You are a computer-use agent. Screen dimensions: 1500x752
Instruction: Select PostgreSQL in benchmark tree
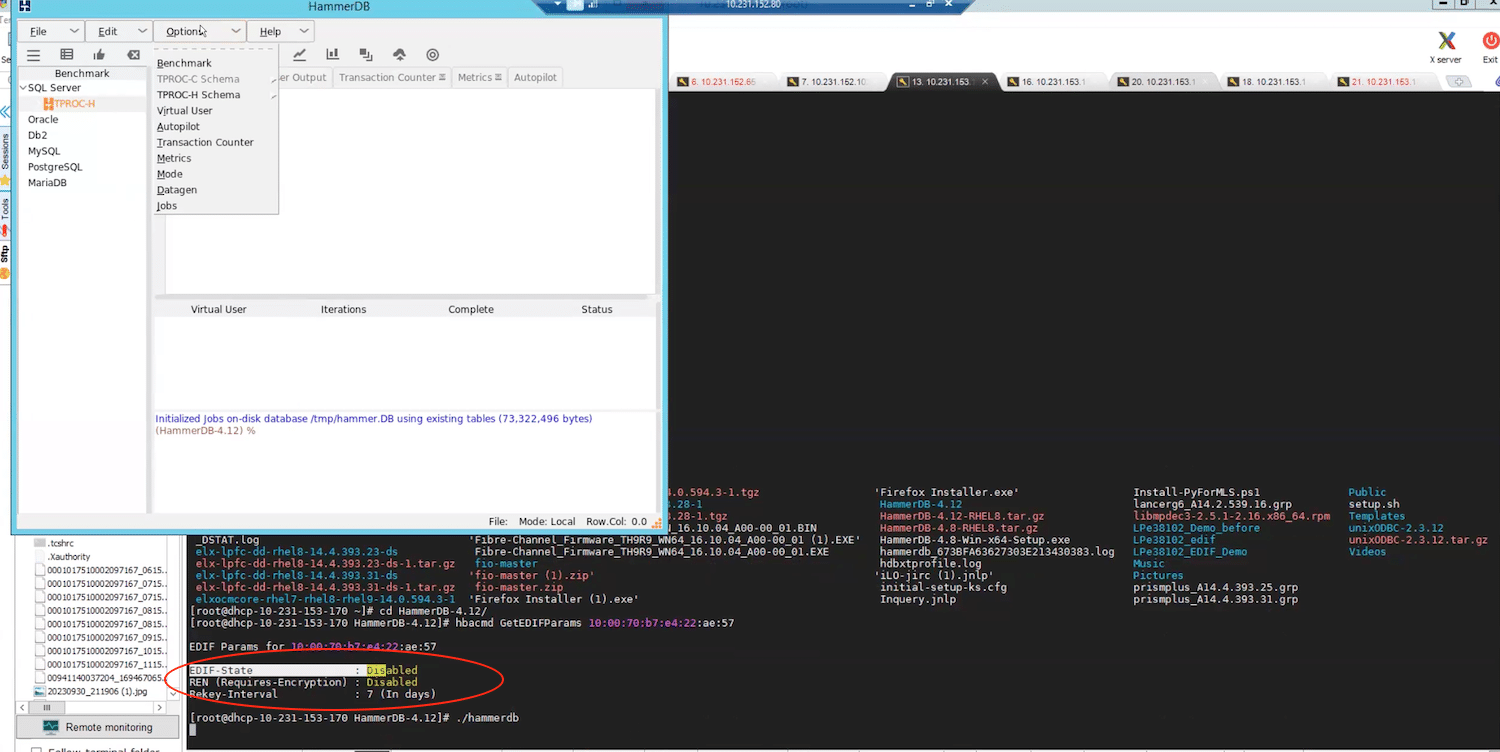(55, 167)
